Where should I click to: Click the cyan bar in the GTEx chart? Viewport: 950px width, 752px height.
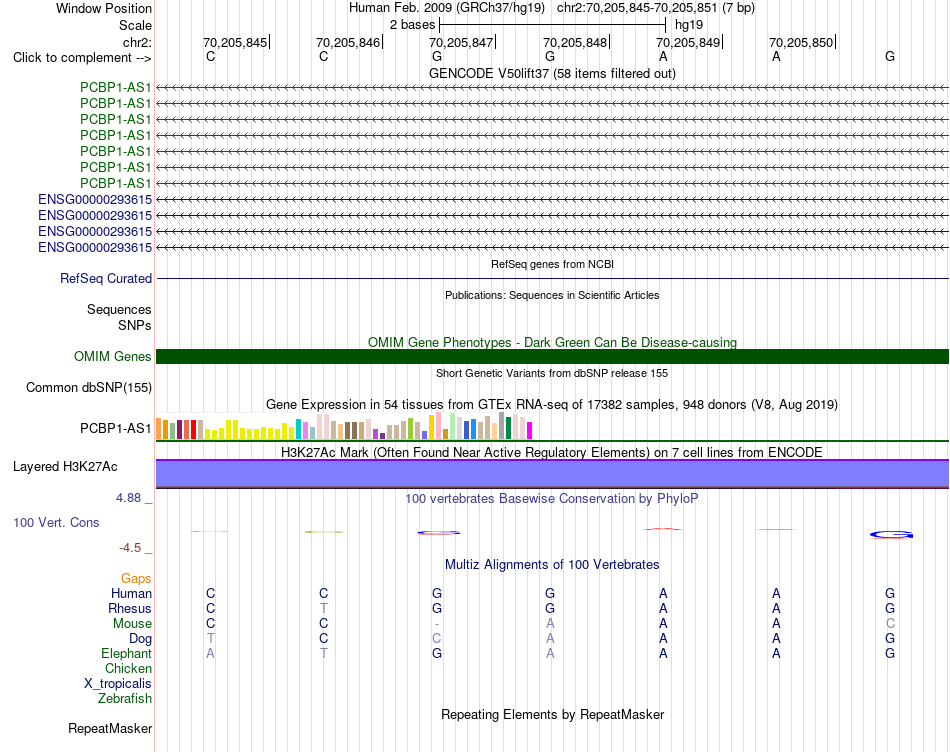[x=298, y=428]
